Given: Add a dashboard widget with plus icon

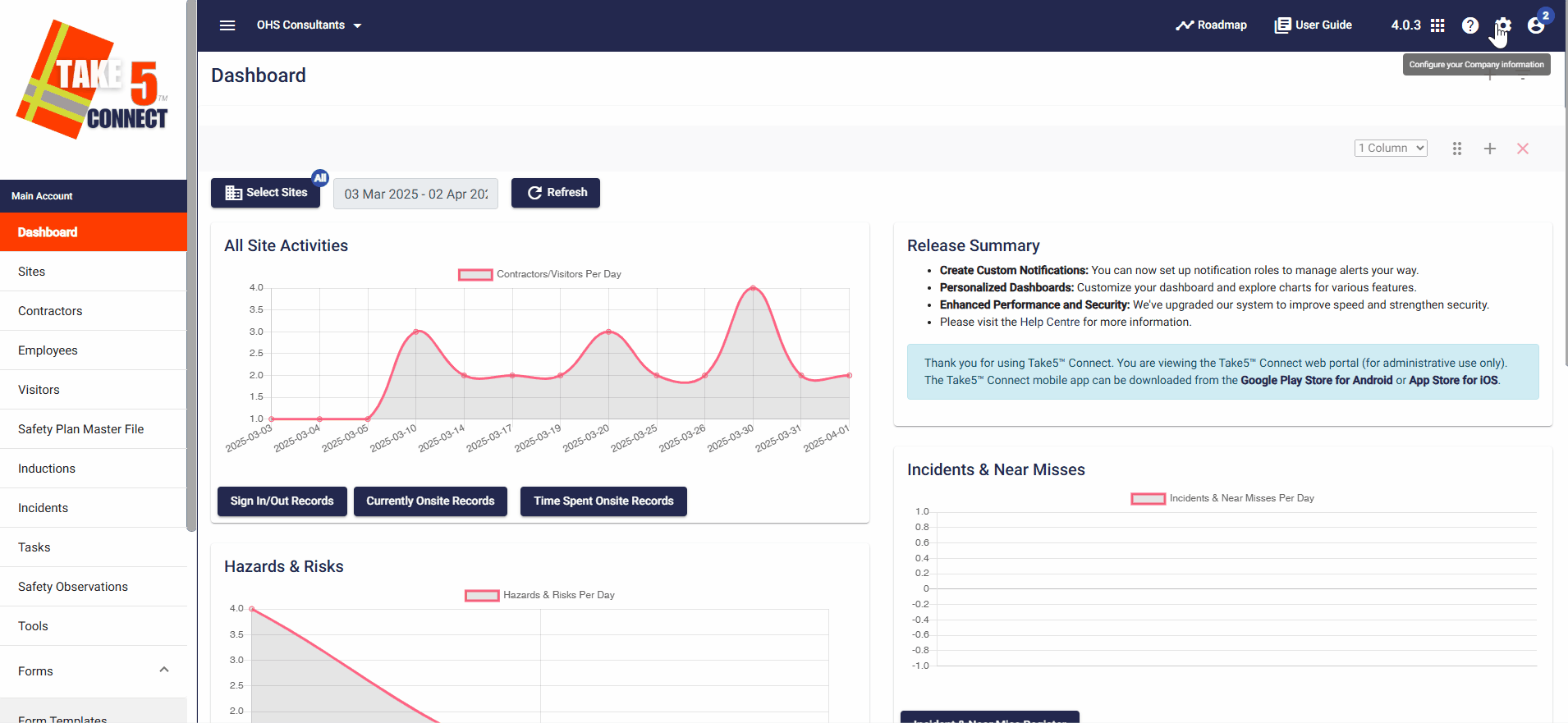Looking at the screenshot, I should point(1490,149).
